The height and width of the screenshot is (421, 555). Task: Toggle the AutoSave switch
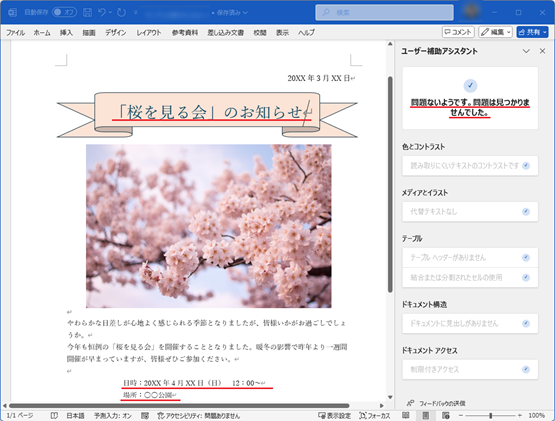(x=64, y=12)
